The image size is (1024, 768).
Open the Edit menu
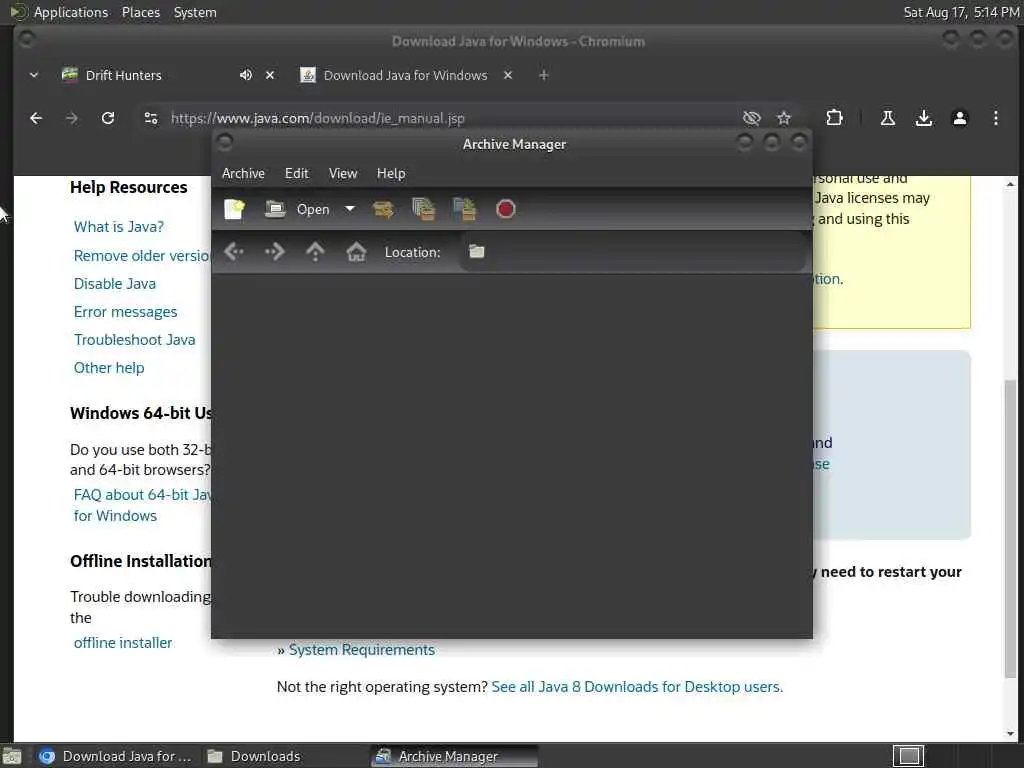pos(296,173)
